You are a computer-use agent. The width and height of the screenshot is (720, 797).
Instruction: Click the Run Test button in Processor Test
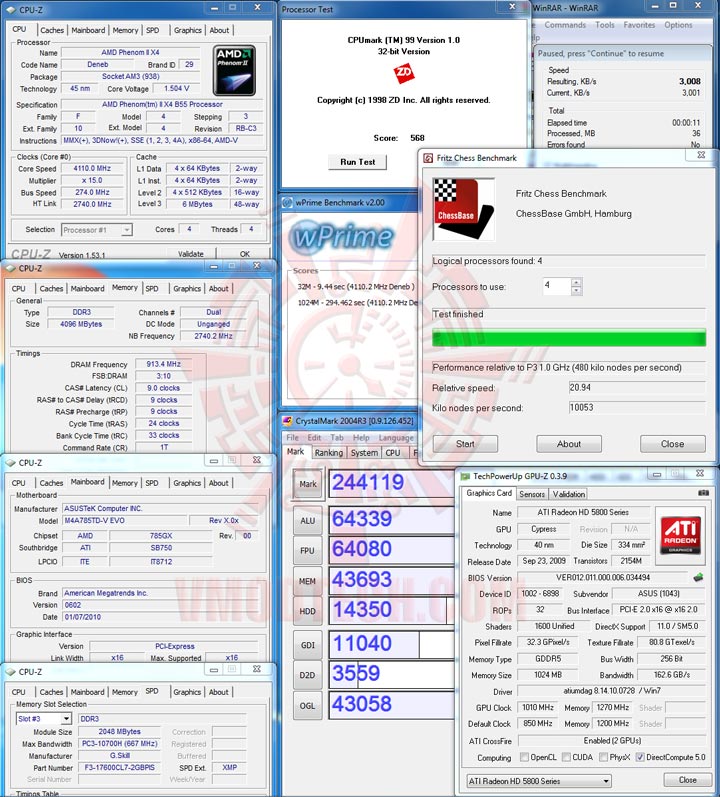(357, 162)
